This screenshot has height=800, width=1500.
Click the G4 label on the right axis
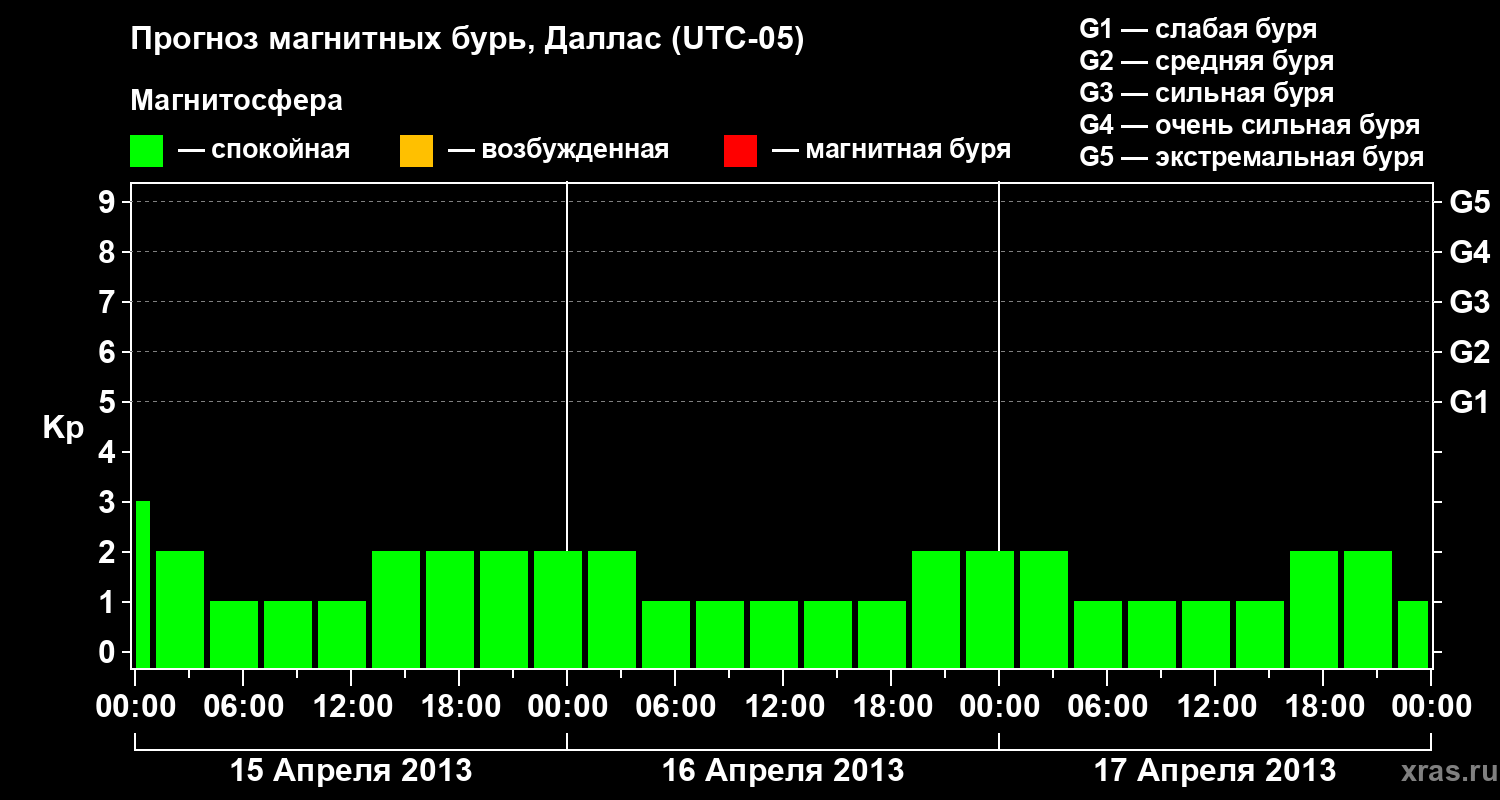pyautogui.click(x=1470, y=252)
